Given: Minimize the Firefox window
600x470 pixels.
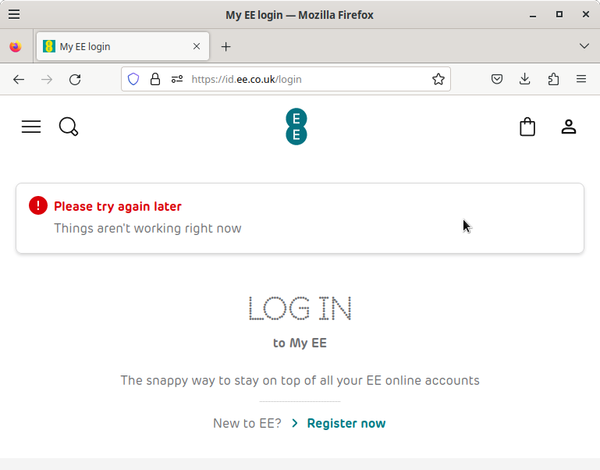Looking at the screenshot, I should point(533,15).
